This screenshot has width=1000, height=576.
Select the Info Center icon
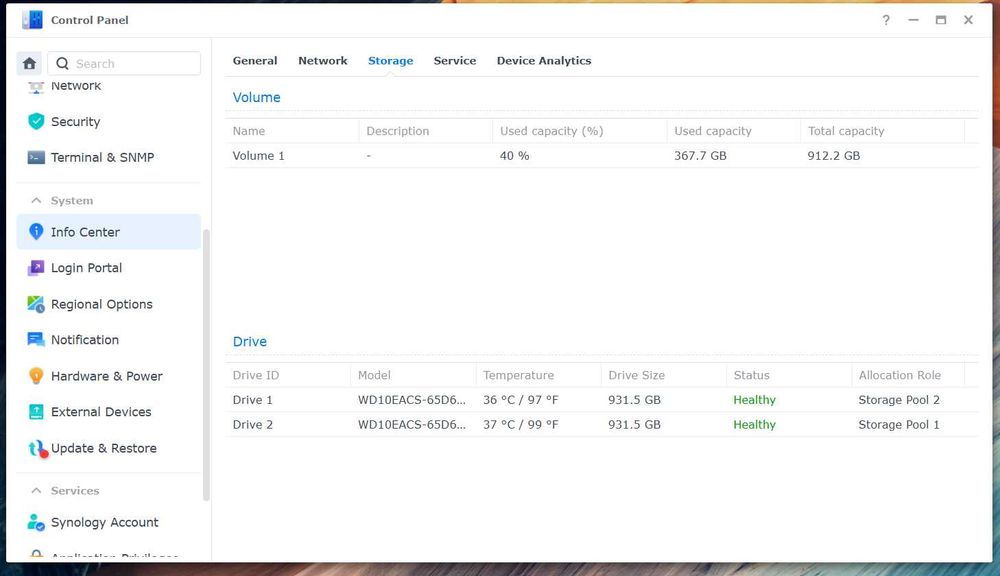coord(36,232)
